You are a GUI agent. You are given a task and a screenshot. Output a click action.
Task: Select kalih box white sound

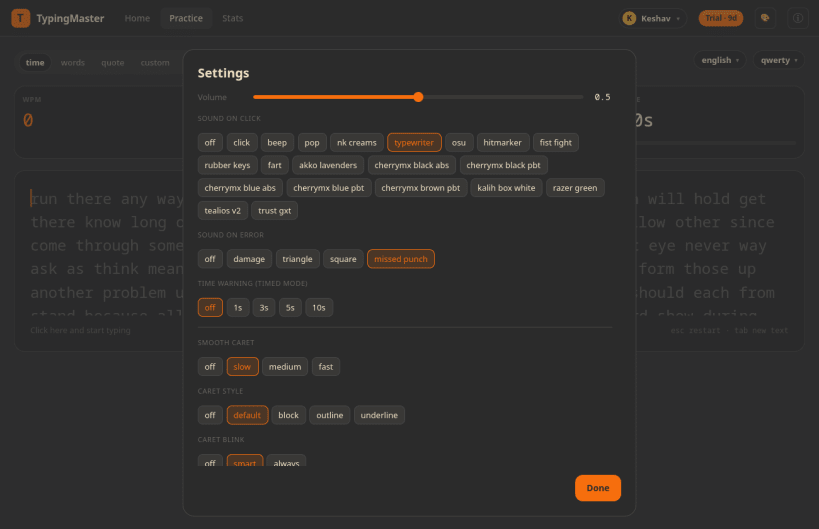[x=506, y=188]
